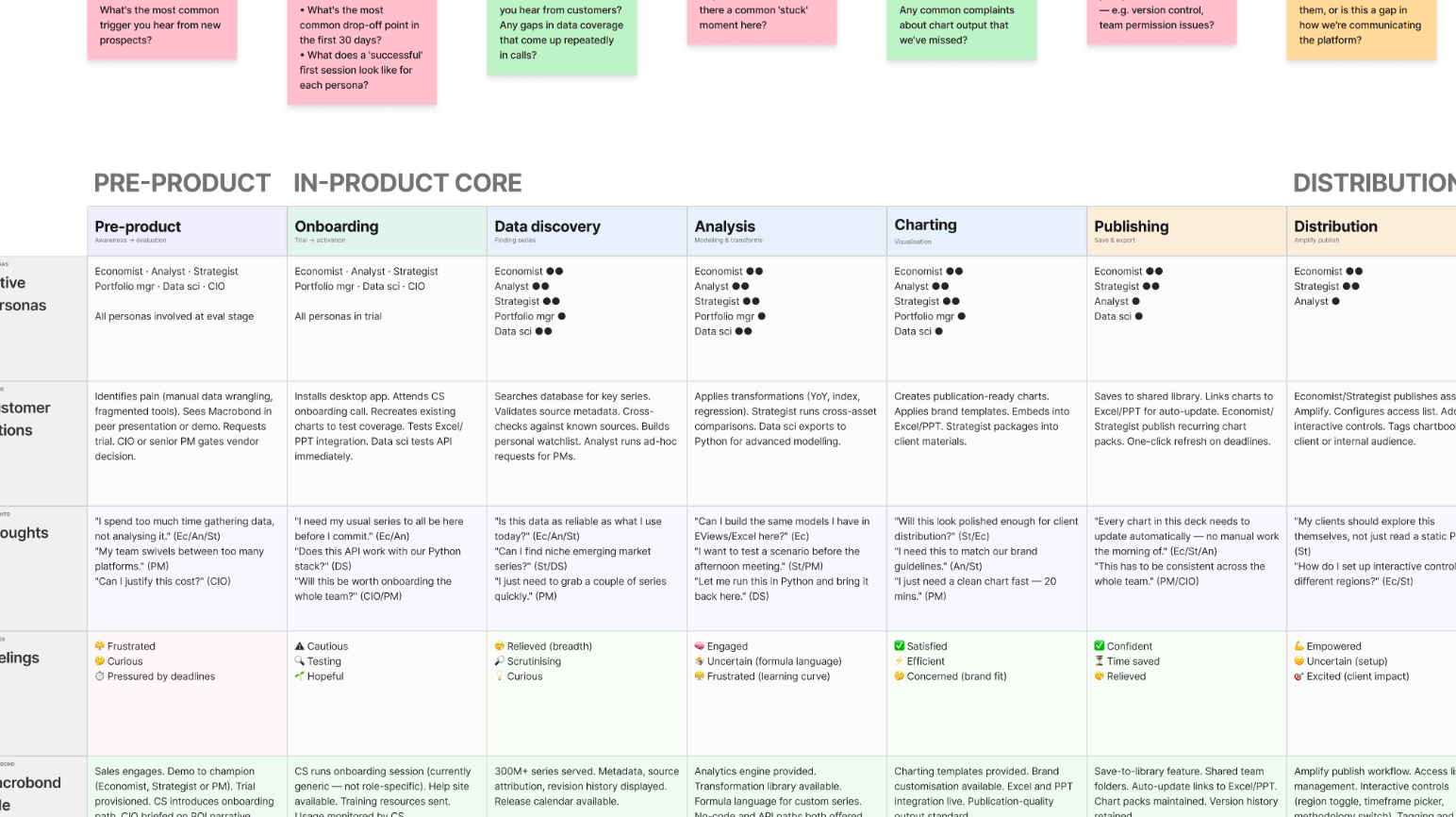Screen dimensions: 1456x817
Task: Click the green checkmark beside Confident
Action: (1100, 646)
